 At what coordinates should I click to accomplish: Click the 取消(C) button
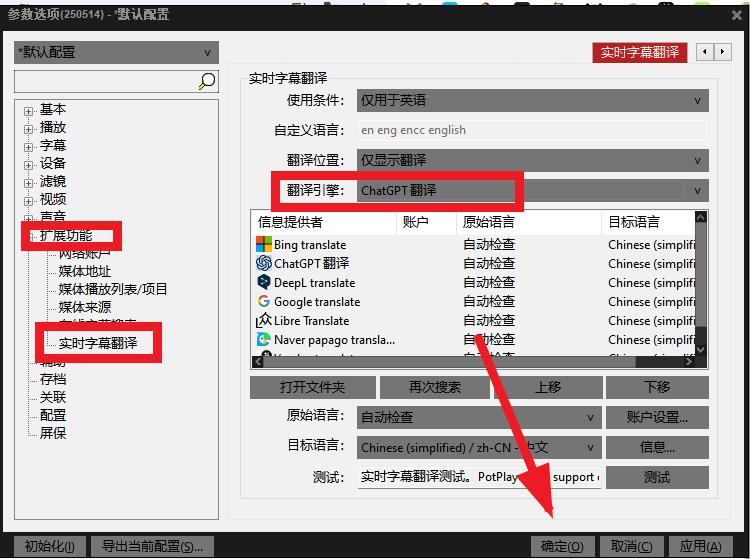(x=631, y=546)
